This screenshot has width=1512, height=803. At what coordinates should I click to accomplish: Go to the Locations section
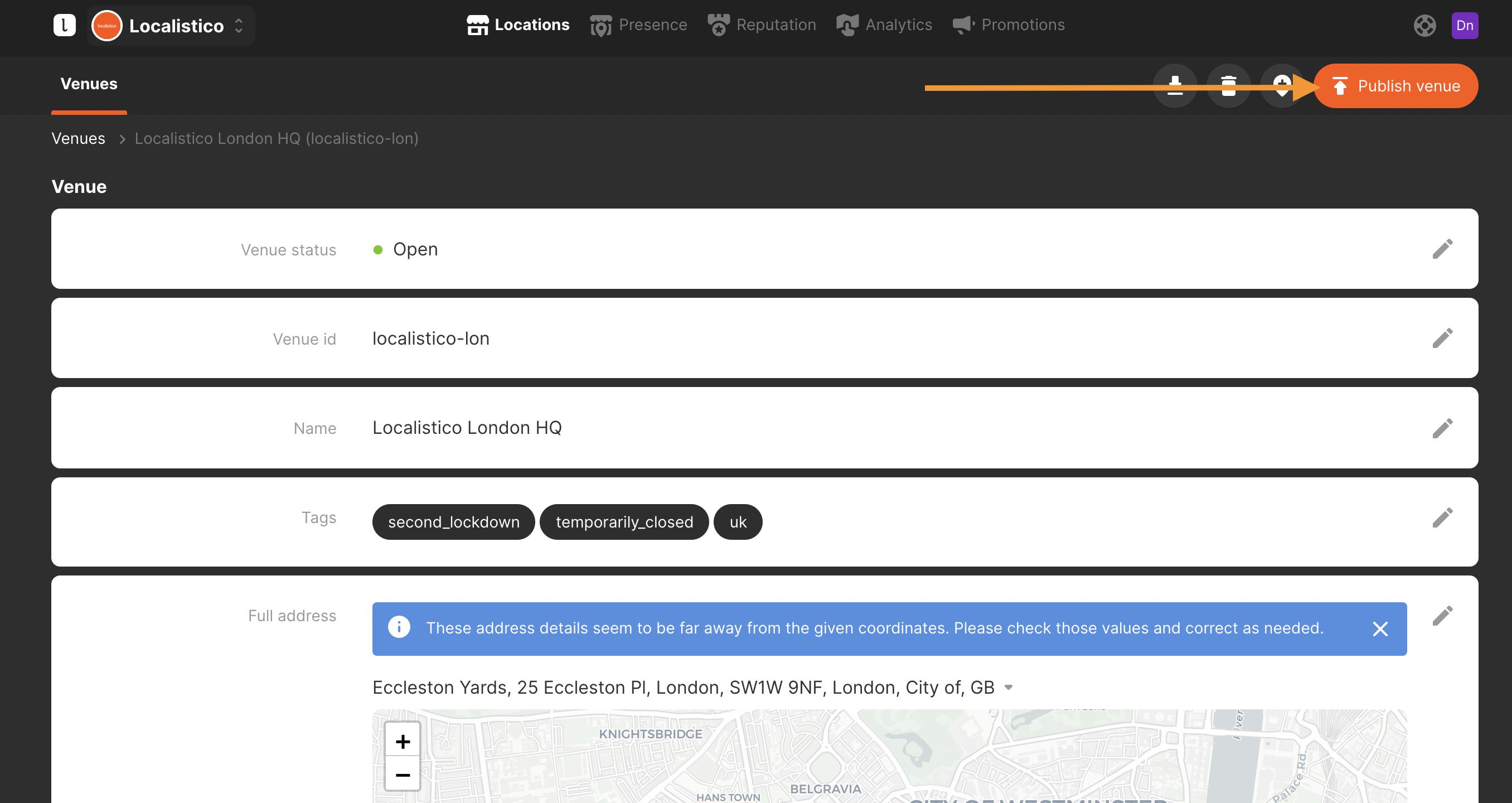(x=518, y=25)
